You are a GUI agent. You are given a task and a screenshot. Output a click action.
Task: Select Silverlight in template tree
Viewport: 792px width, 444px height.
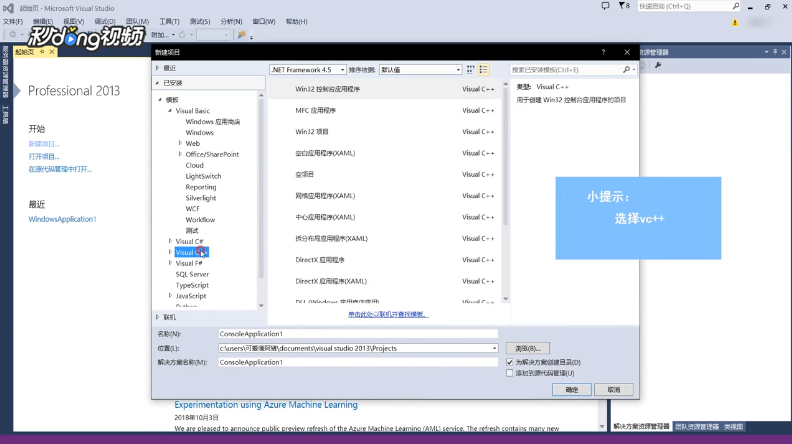[201, 198]
